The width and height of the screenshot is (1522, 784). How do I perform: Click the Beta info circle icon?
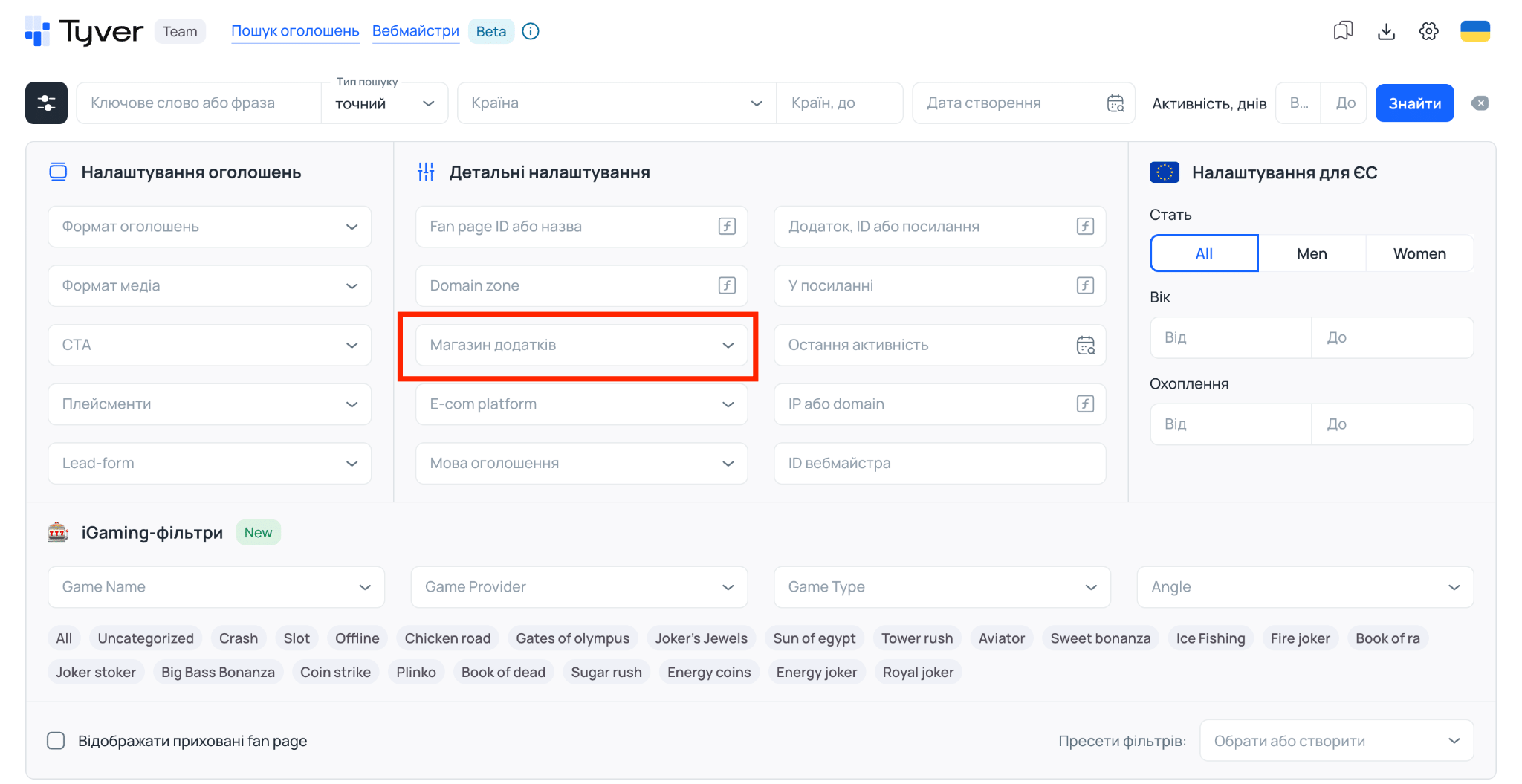[x=531, y=31]
